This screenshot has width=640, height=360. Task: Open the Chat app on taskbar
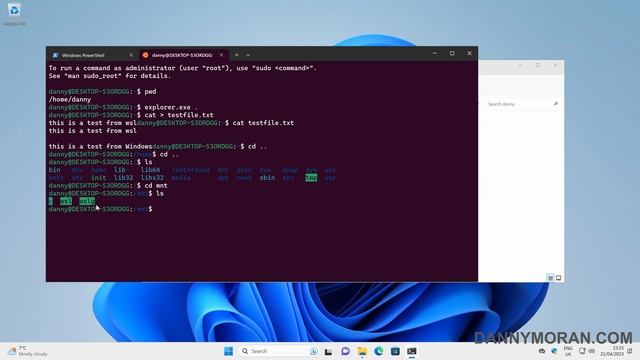[345, 351]
